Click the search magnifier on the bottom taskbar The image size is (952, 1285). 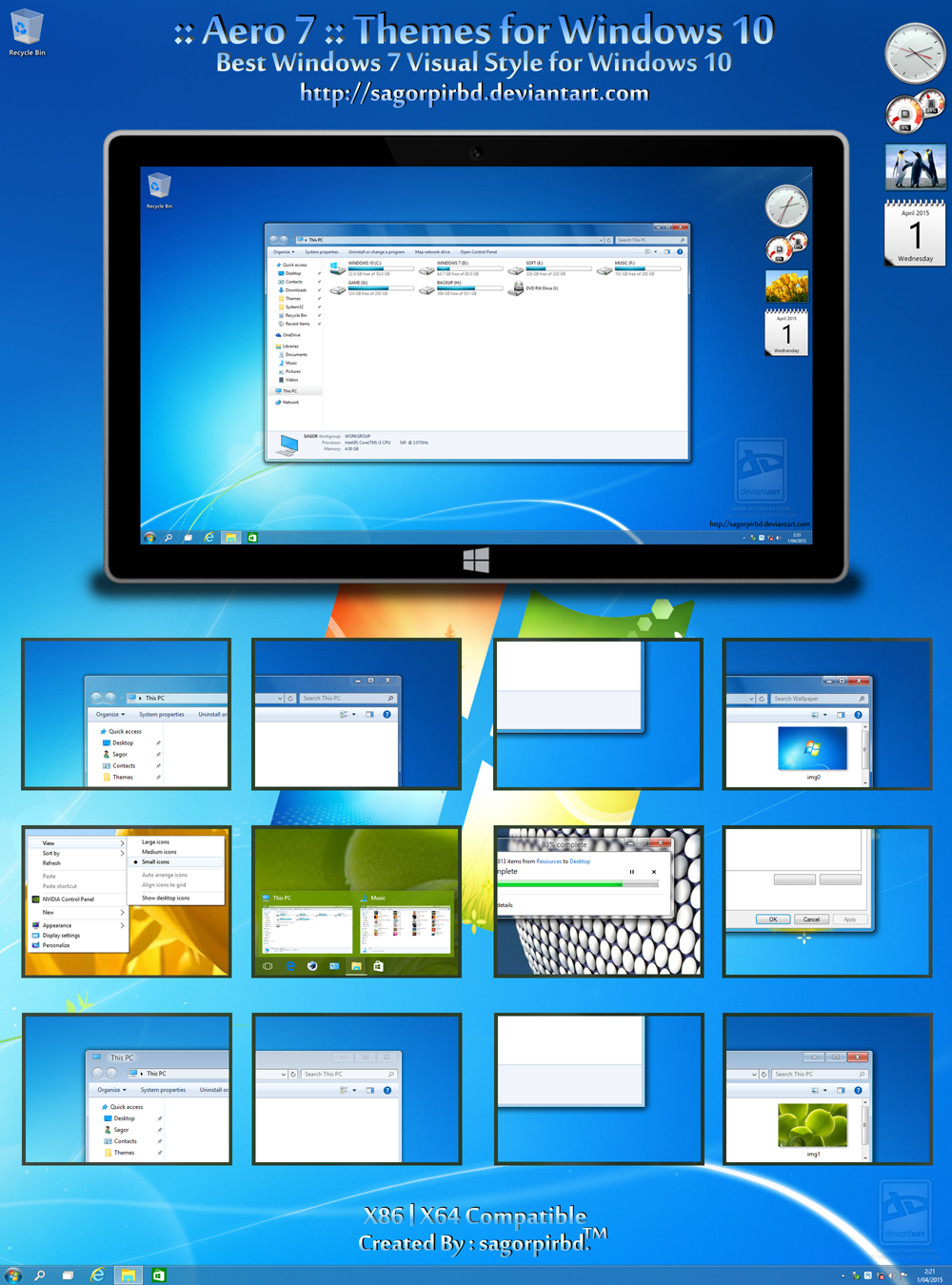click(x=40, y=1275)
